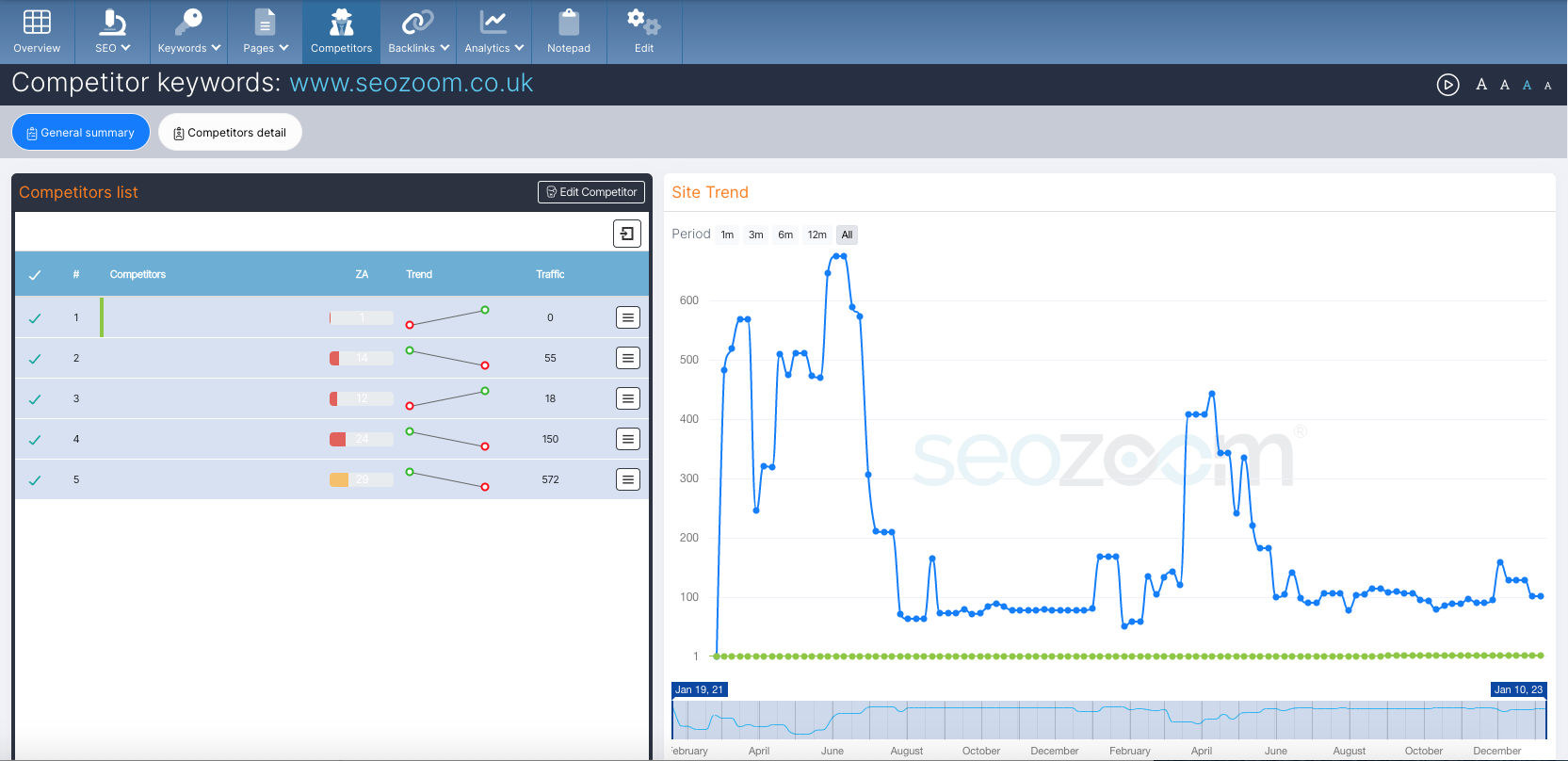Image resolution: width=1568 pixels, height=761 pixels.
Task: Click Edit Competitor button
Action: coord(591,192)
